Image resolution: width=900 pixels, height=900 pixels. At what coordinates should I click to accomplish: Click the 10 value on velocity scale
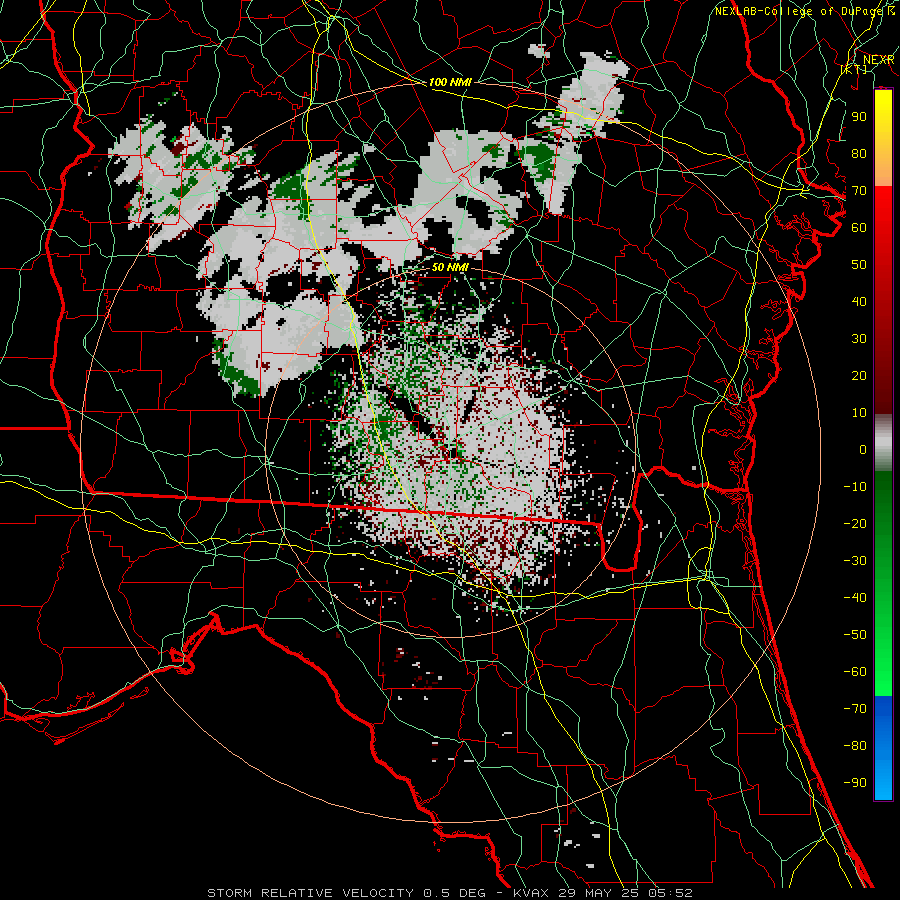[x=859, y=413]
